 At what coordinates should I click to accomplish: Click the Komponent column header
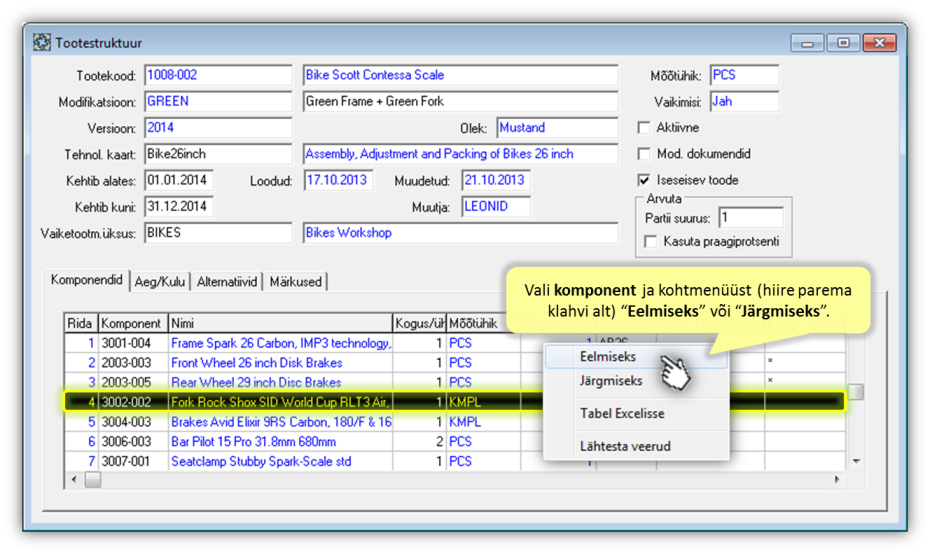click(x=133, y=323)
